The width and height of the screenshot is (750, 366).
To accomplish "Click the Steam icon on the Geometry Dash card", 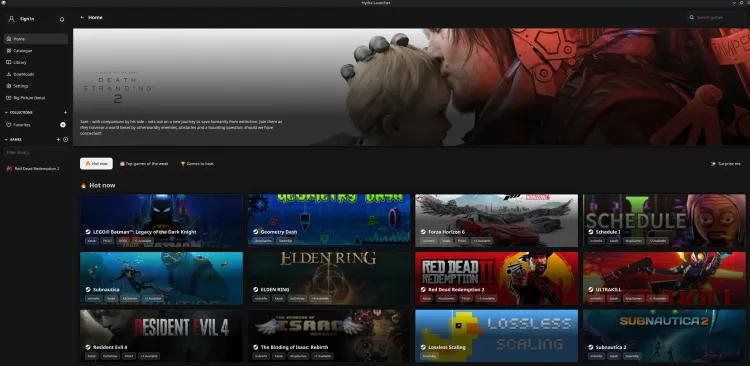I will tap(256, 232).
